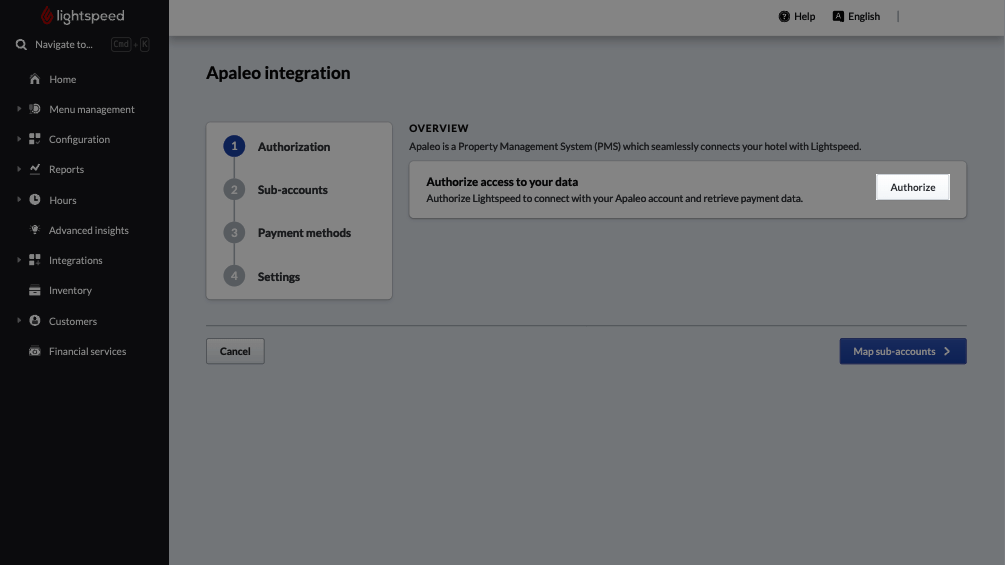The width and height of the screenshot is (1005, 565).
Task: Click the Inventory card icon
Action: pyautogui.click(x=35, y=290)
